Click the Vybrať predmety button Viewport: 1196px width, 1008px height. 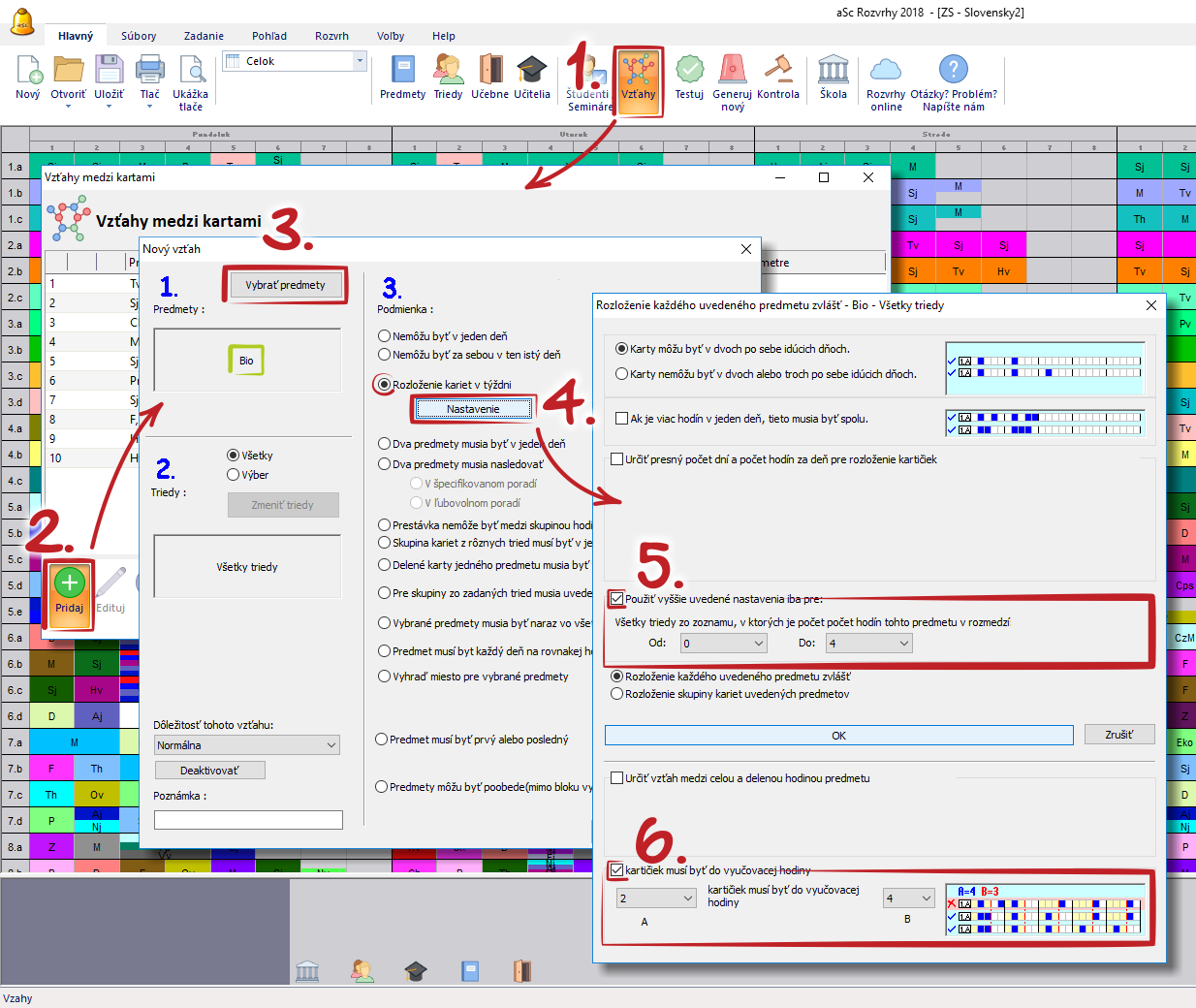(x=285, y=285)
